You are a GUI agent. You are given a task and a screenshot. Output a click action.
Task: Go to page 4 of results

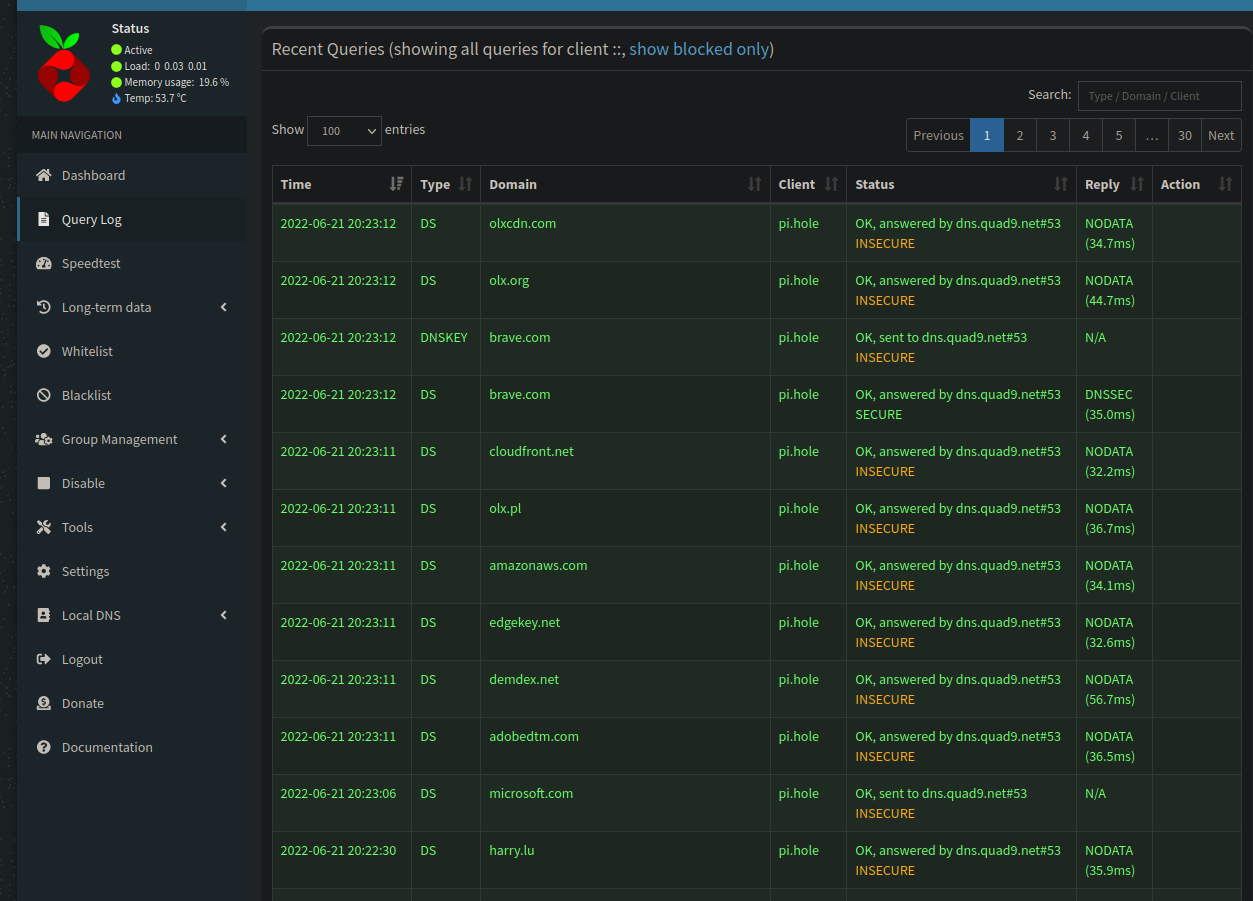tap(1086, 135)
